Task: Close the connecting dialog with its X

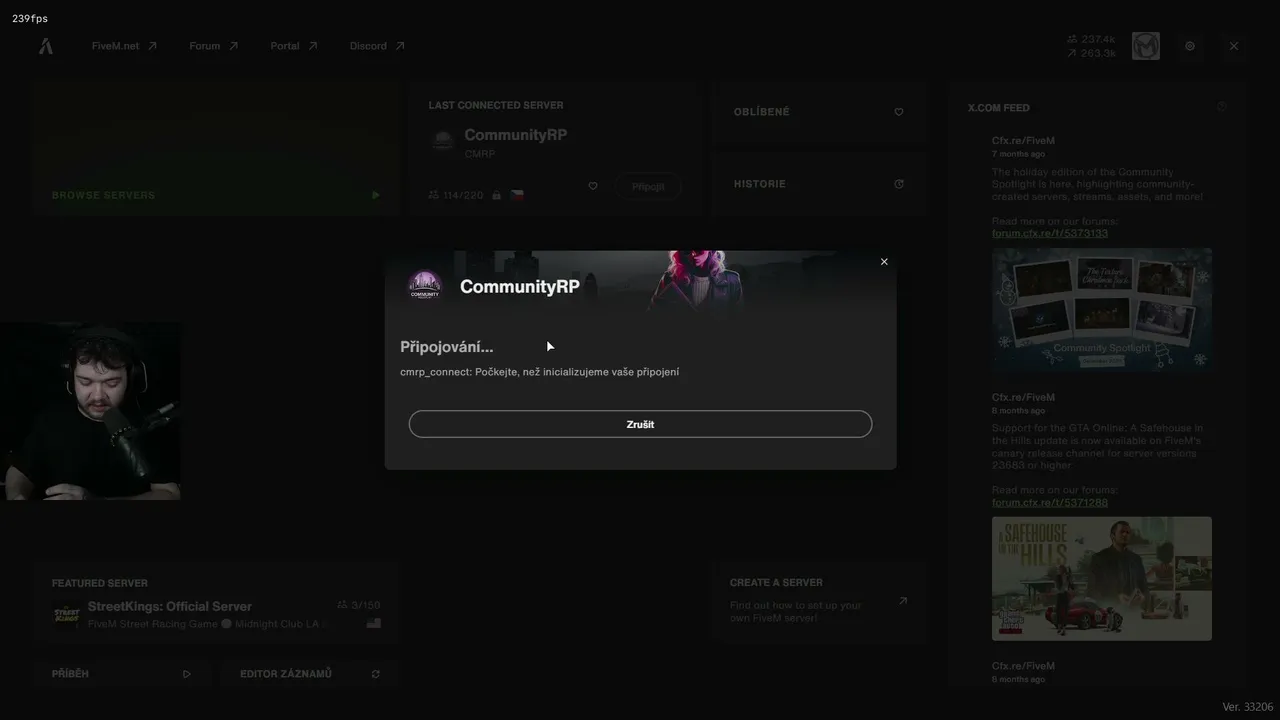Action: (884, 262)
